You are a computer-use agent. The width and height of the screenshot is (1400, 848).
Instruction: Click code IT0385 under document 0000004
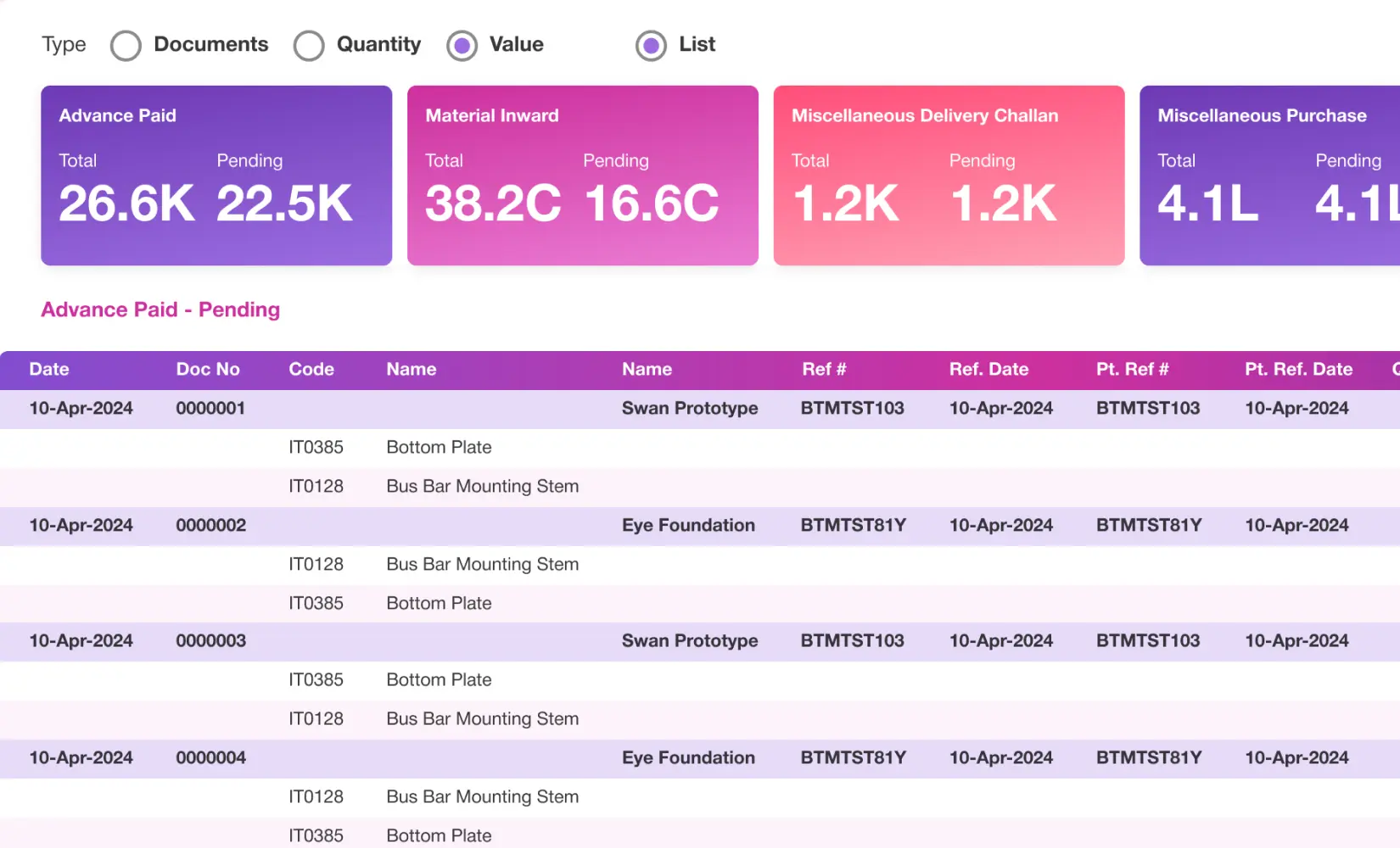pyautogui.click(x=316, y=836)
